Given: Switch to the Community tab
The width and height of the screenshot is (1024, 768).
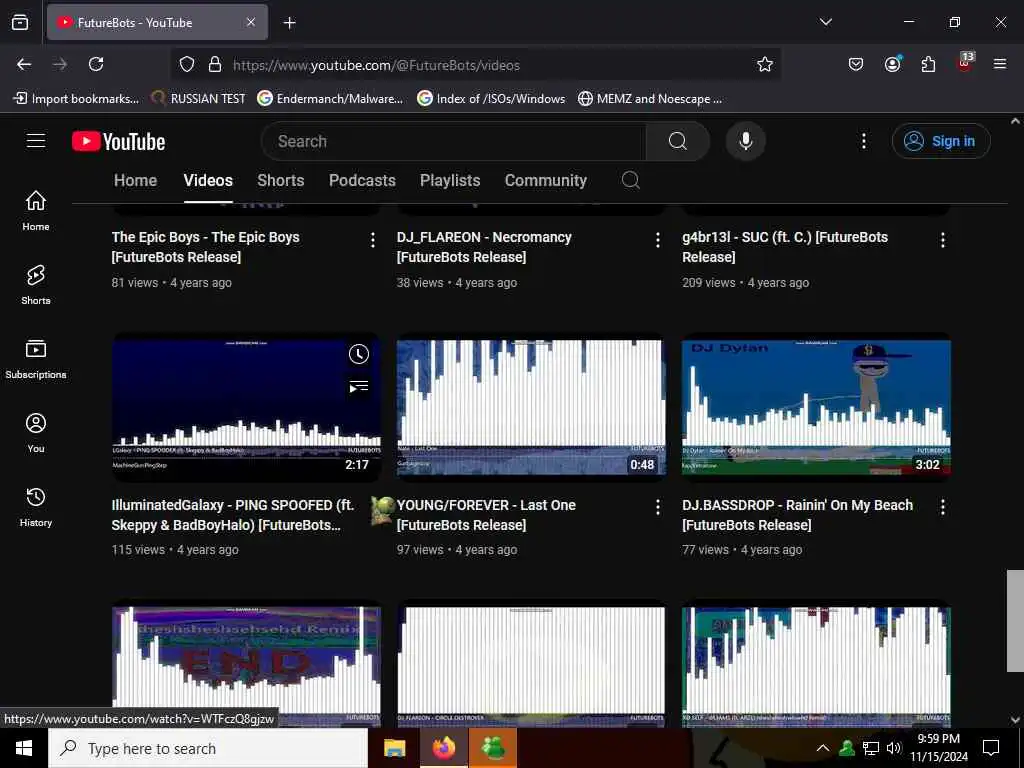Looking at the screenshot, I should 546,180.
